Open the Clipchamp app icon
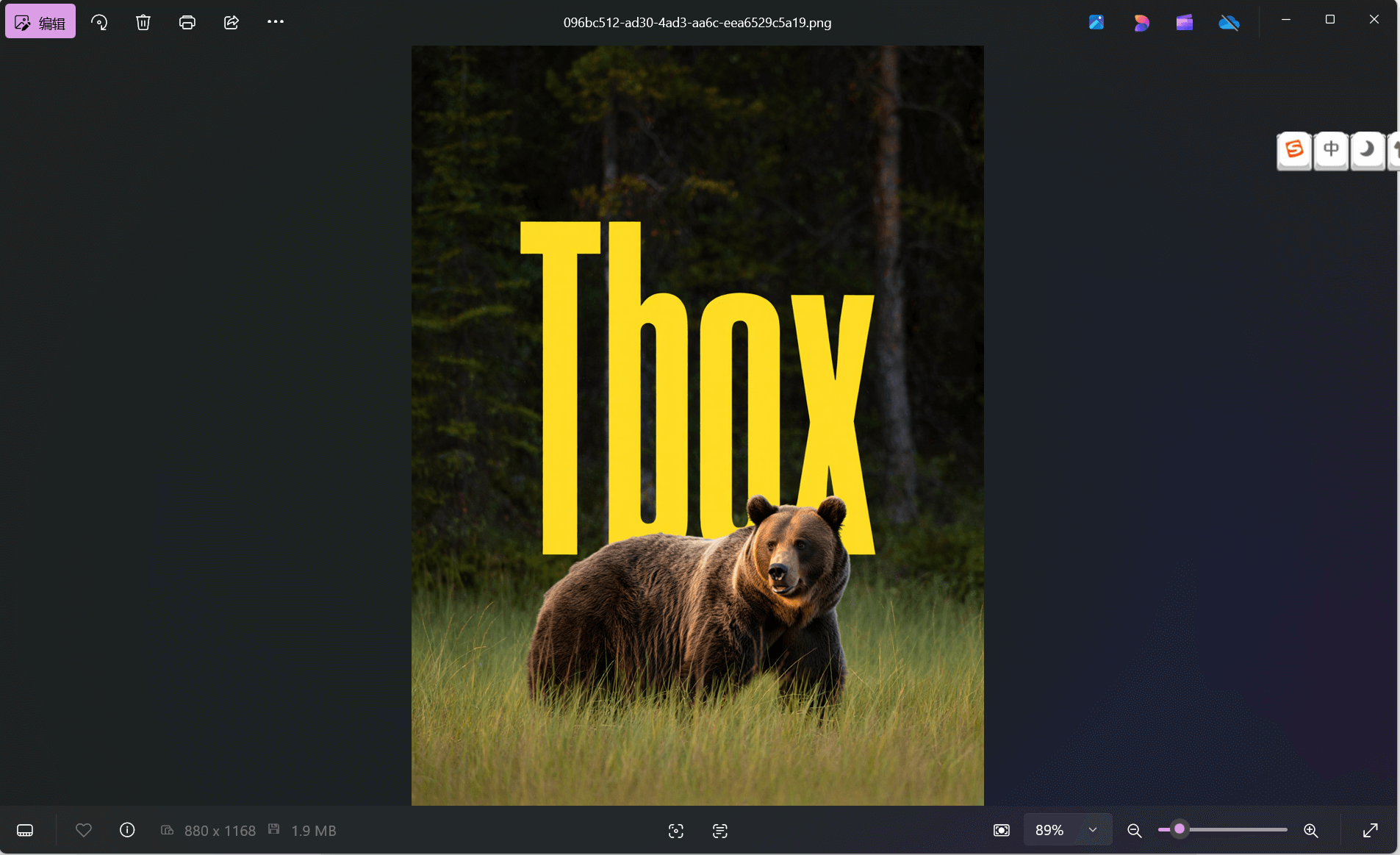The image size is (1400, 855). click(1185, 23)
